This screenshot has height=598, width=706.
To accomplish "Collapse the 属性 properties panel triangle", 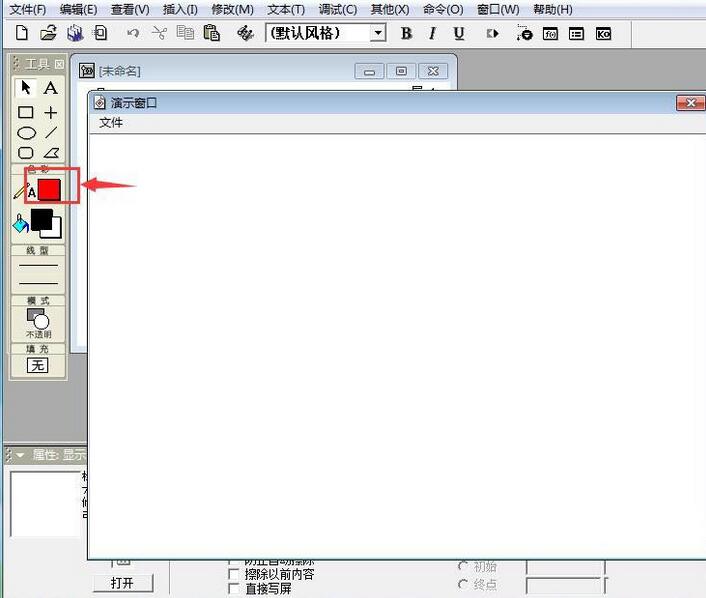I will [x=20, y=455].
